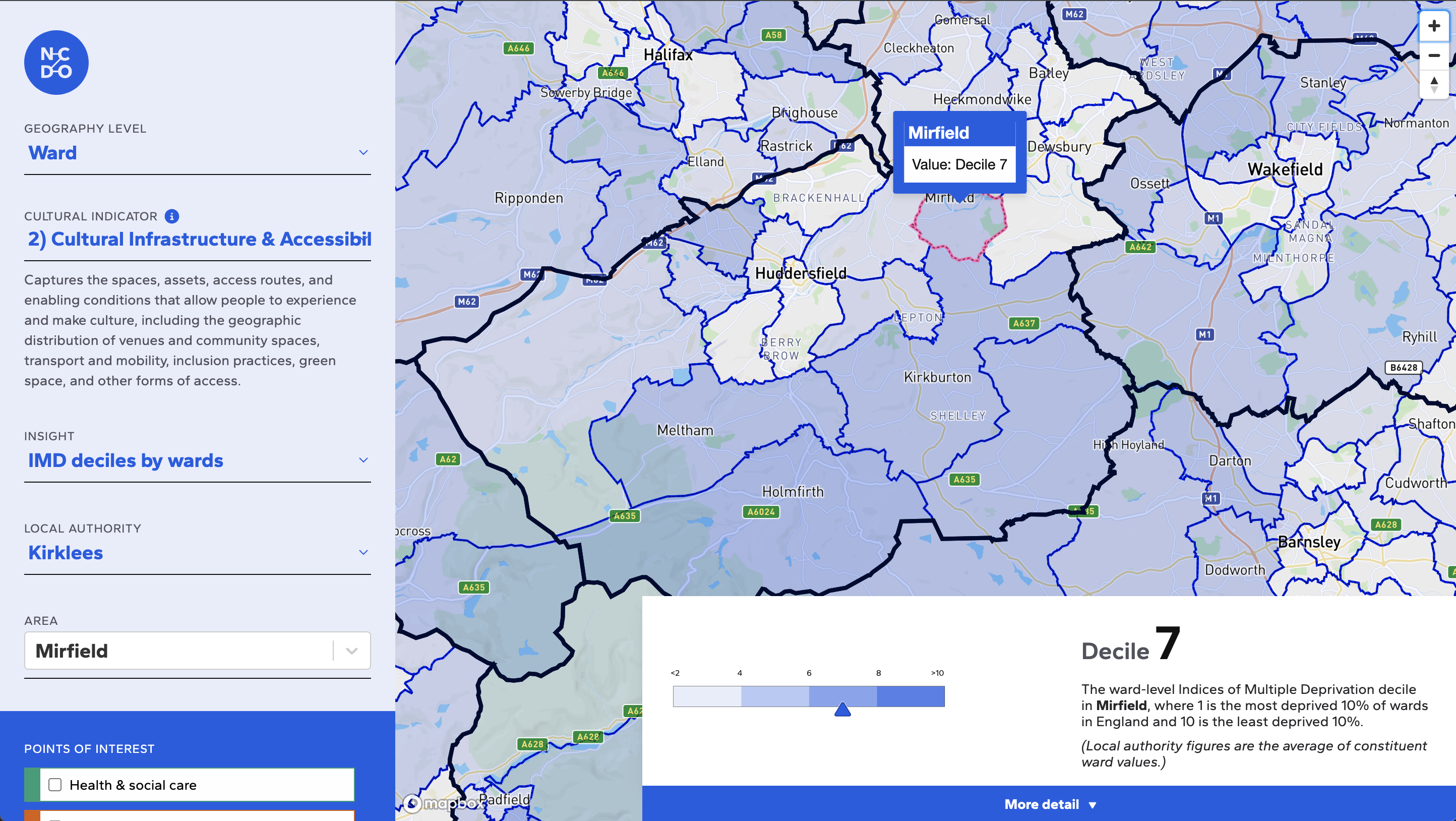
Task: Click the M62 road shield near Gomersal
Action: [1073, 14]
